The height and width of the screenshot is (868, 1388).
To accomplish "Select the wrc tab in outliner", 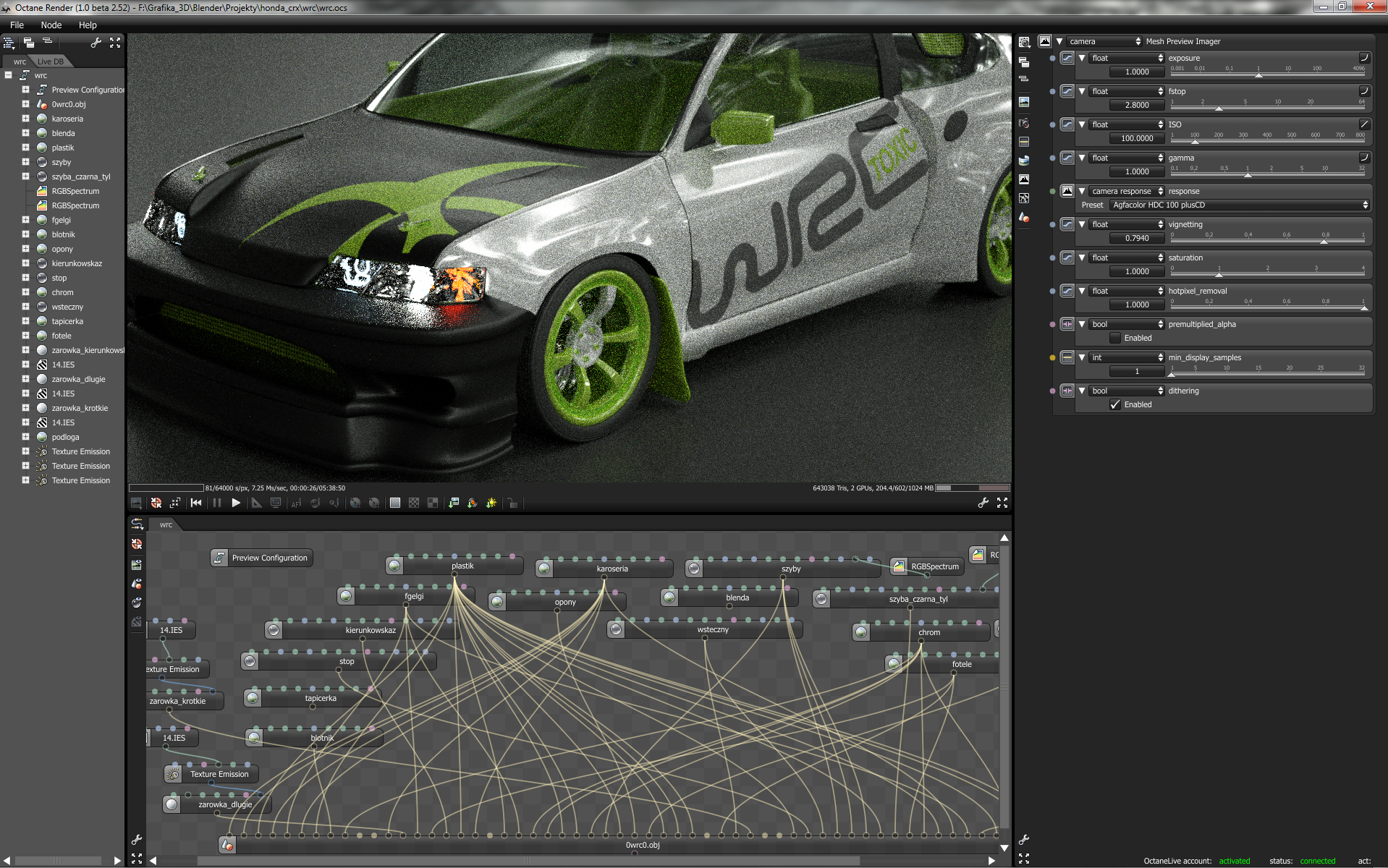I will [x=20, y=61].
